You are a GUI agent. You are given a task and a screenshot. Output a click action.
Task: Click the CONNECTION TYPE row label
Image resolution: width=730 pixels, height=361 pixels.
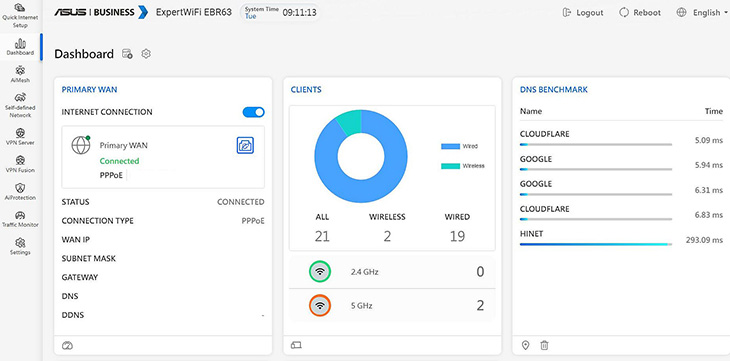97,221
